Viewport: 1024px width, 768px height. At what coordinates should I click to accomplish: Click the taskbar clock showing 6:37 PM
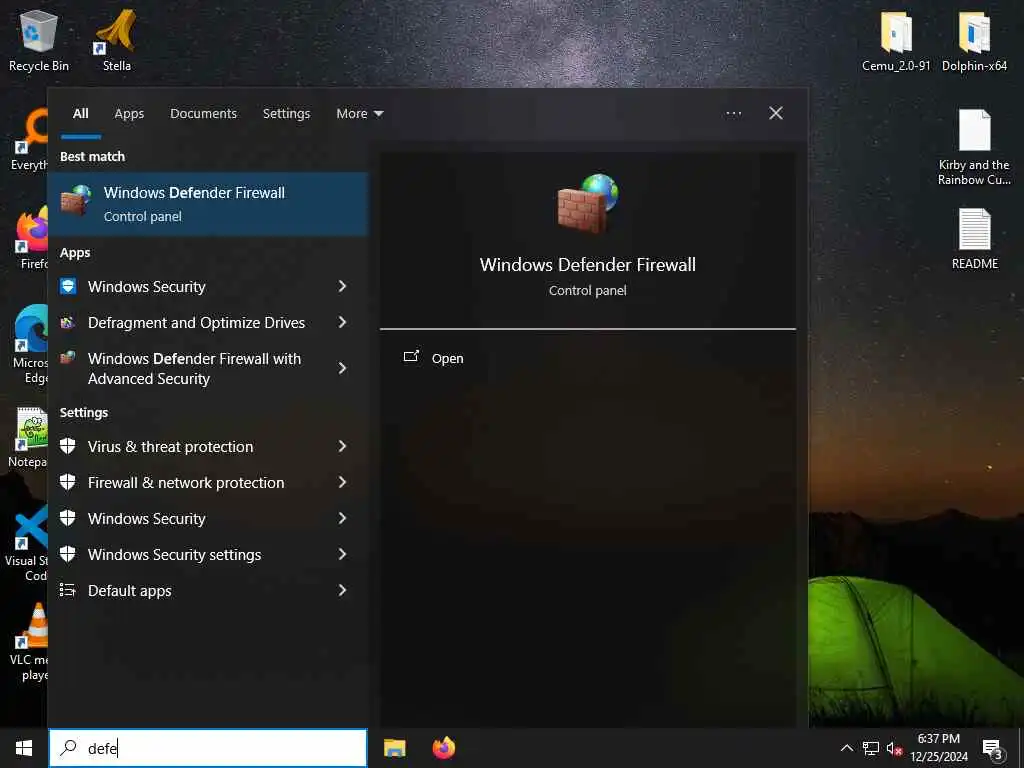tap(938, 748)
